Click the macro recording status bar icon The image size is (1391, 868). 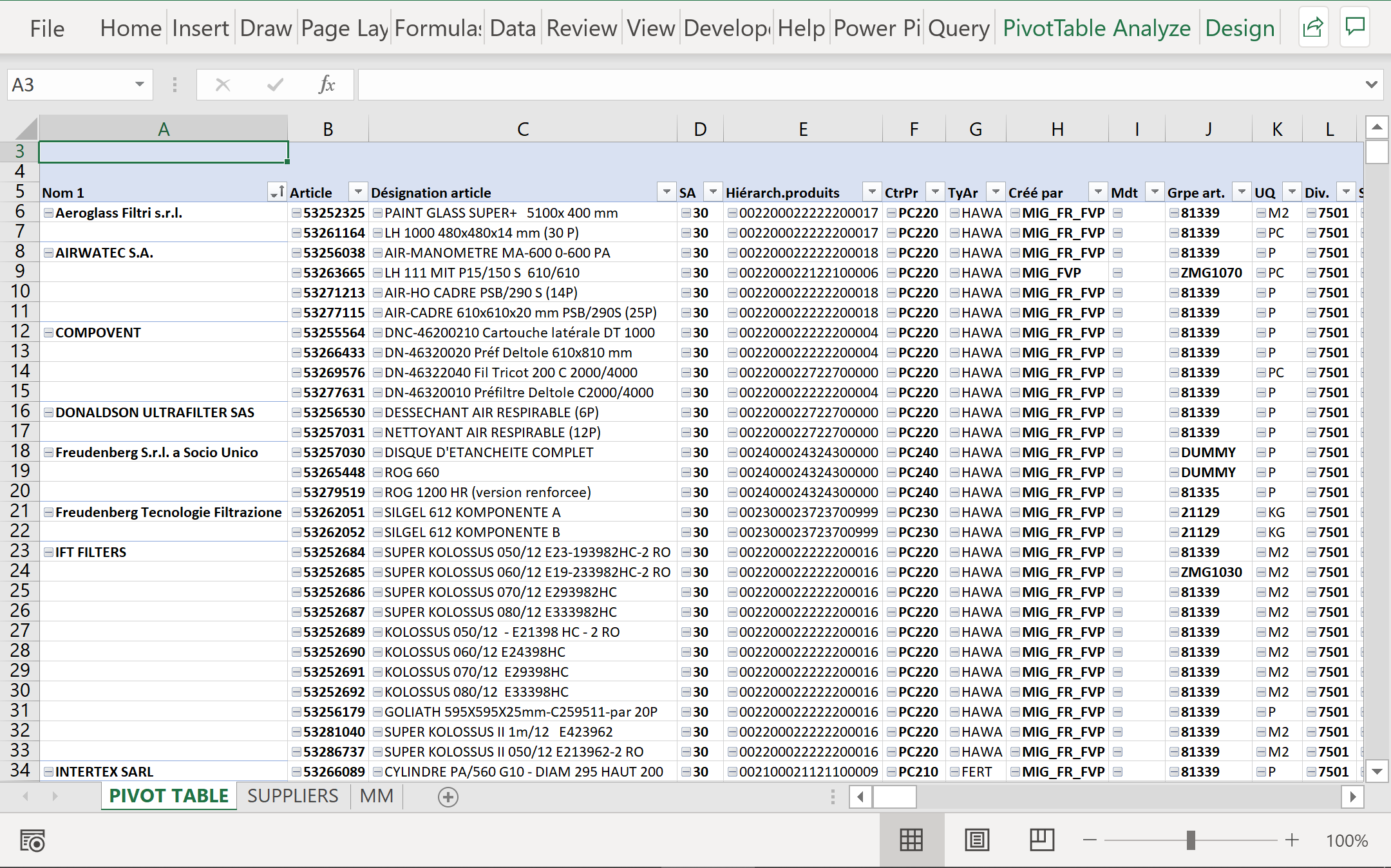32,841
